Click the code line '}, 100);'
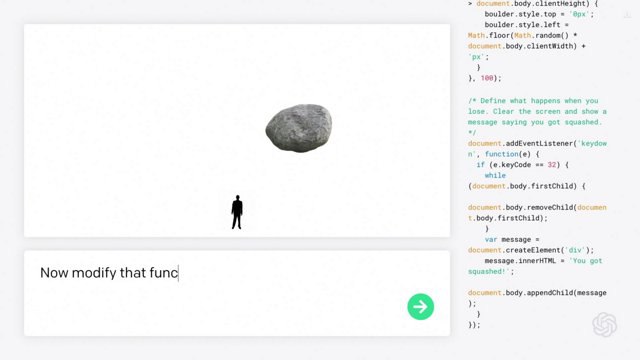Image resolution: width=640 pixels, height=360 pixels. 484,78
